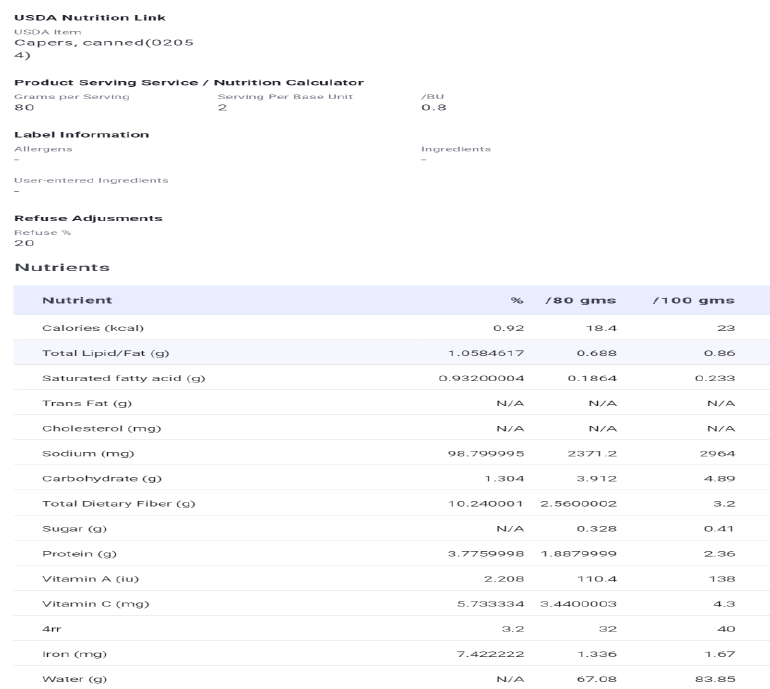Click Total Lipid/Fat value 0.688
Image resolution: width=770 pixels, height=689 pixels.
(597, 353)
